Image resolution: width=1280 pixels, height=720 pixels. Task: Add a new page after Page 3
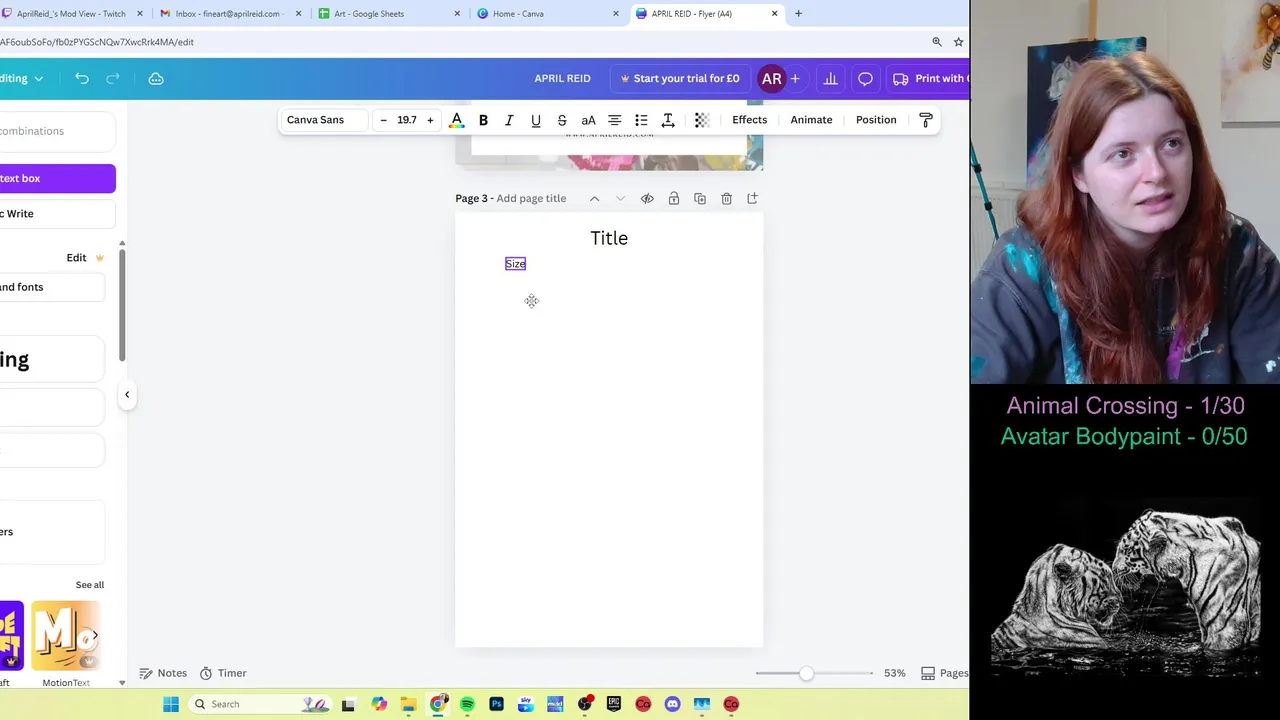coord(752,198)
